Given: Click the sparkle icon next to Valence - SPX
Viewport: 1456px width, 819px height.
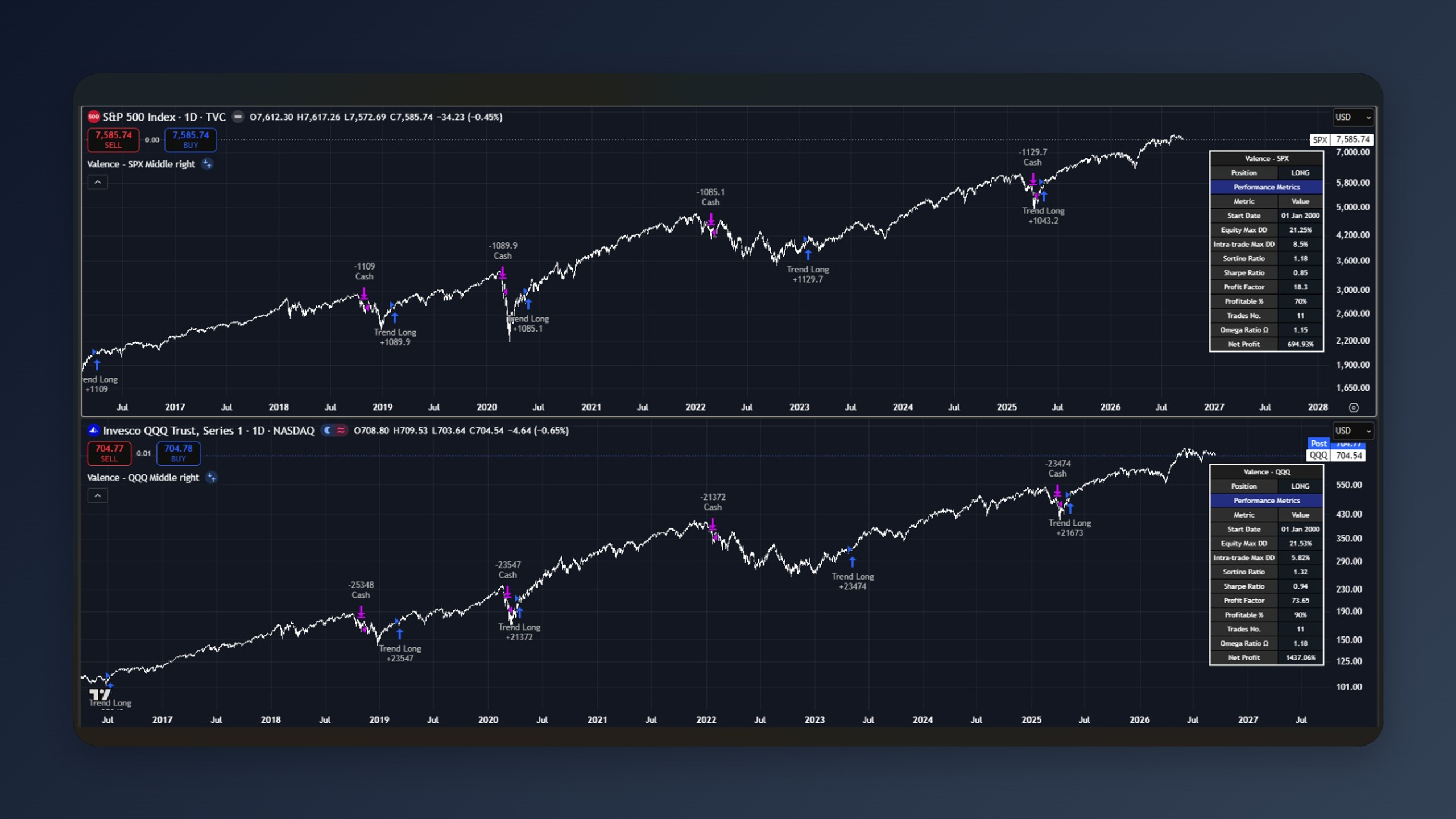Looking at the screenshot, I should pos(208,164).
